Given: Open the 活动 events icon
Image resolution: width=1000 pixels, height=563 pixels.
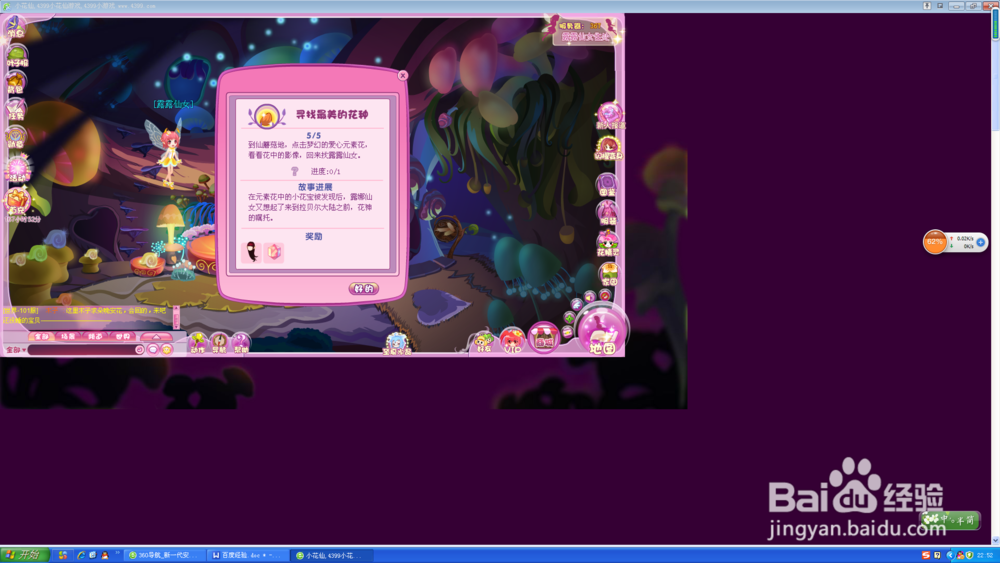Looking at the screenshot, I should click(x=17, y=168).
